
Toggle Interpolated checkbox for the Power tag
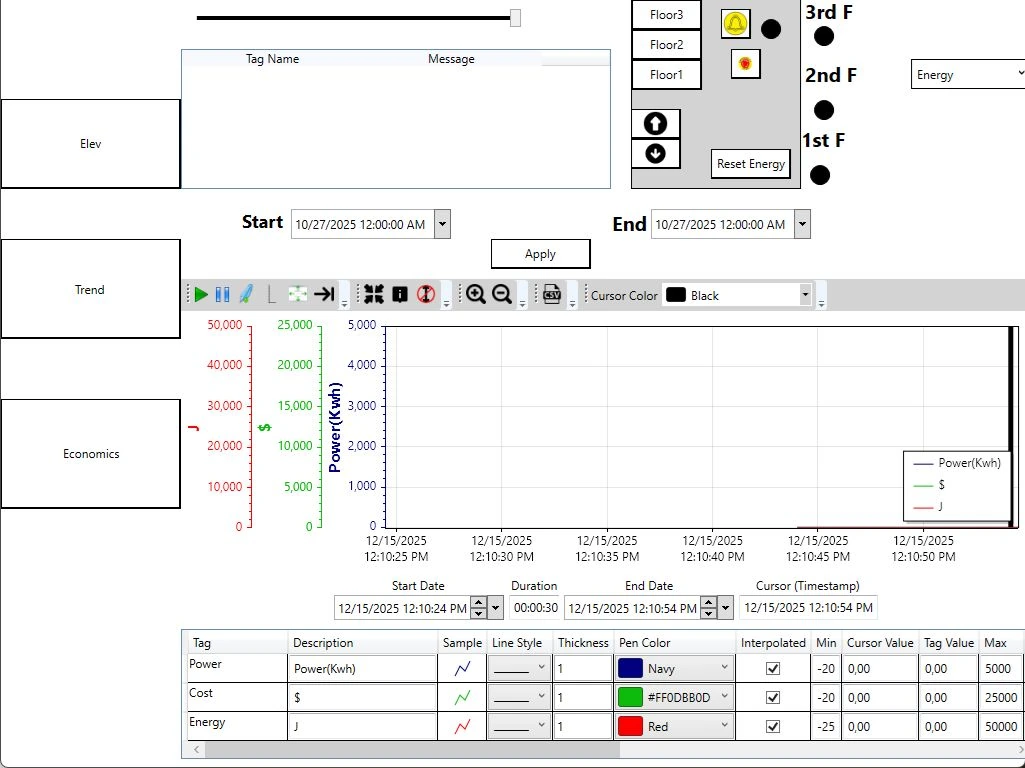tap(773, 669)
